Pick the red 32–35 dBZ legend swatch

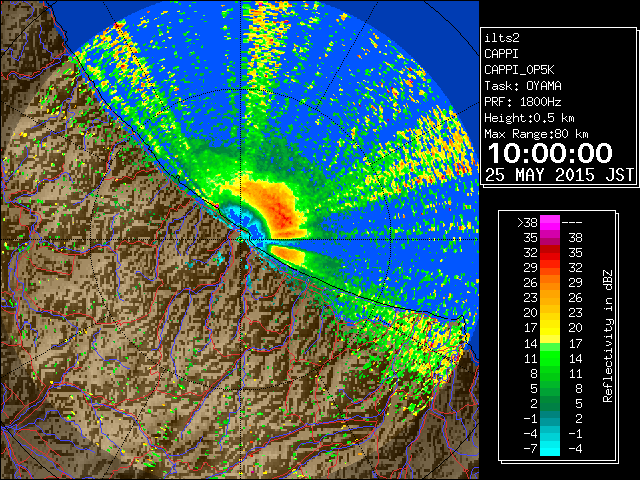[x=550, y=253]
